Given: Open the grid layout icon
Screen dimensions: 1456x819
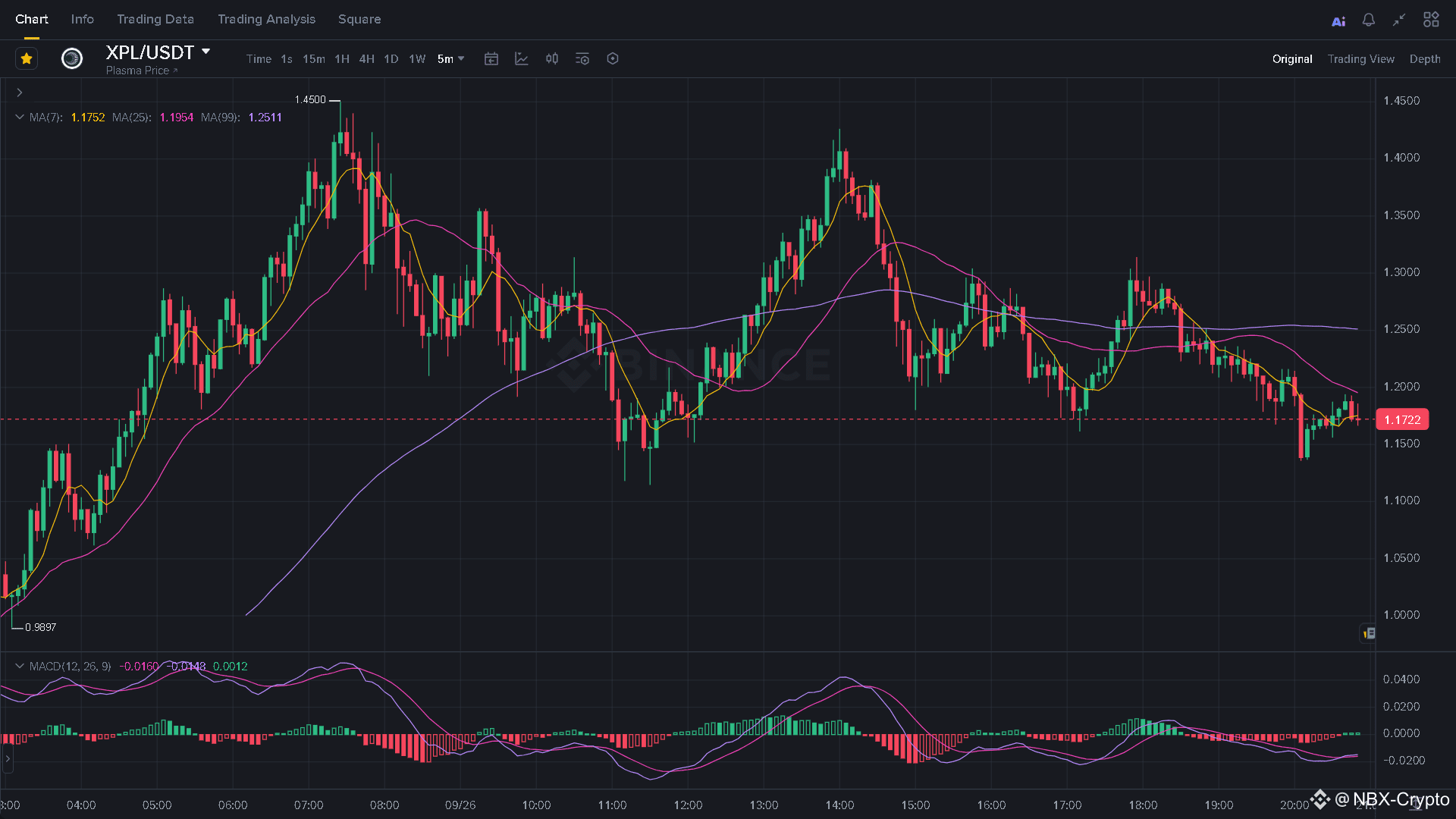Looking at the screenshot, I should pyautogui.click(x=1431, y=20).
